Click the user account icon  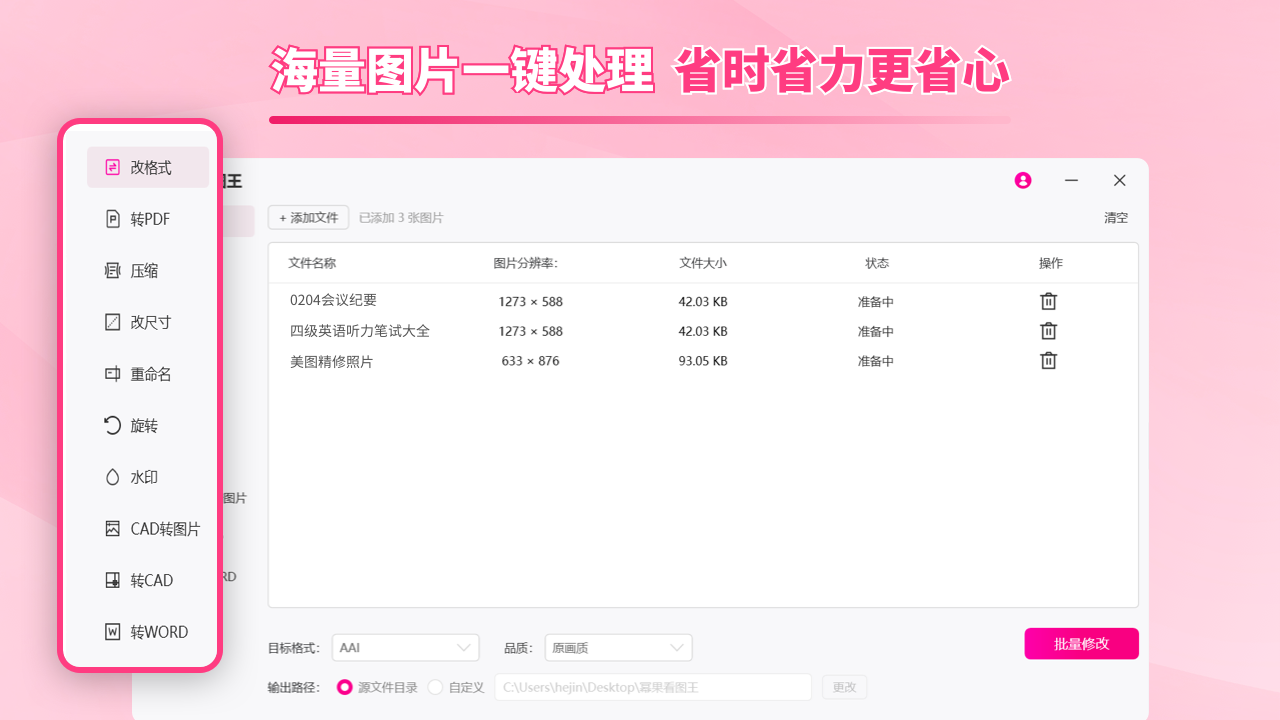[1022, 180]
